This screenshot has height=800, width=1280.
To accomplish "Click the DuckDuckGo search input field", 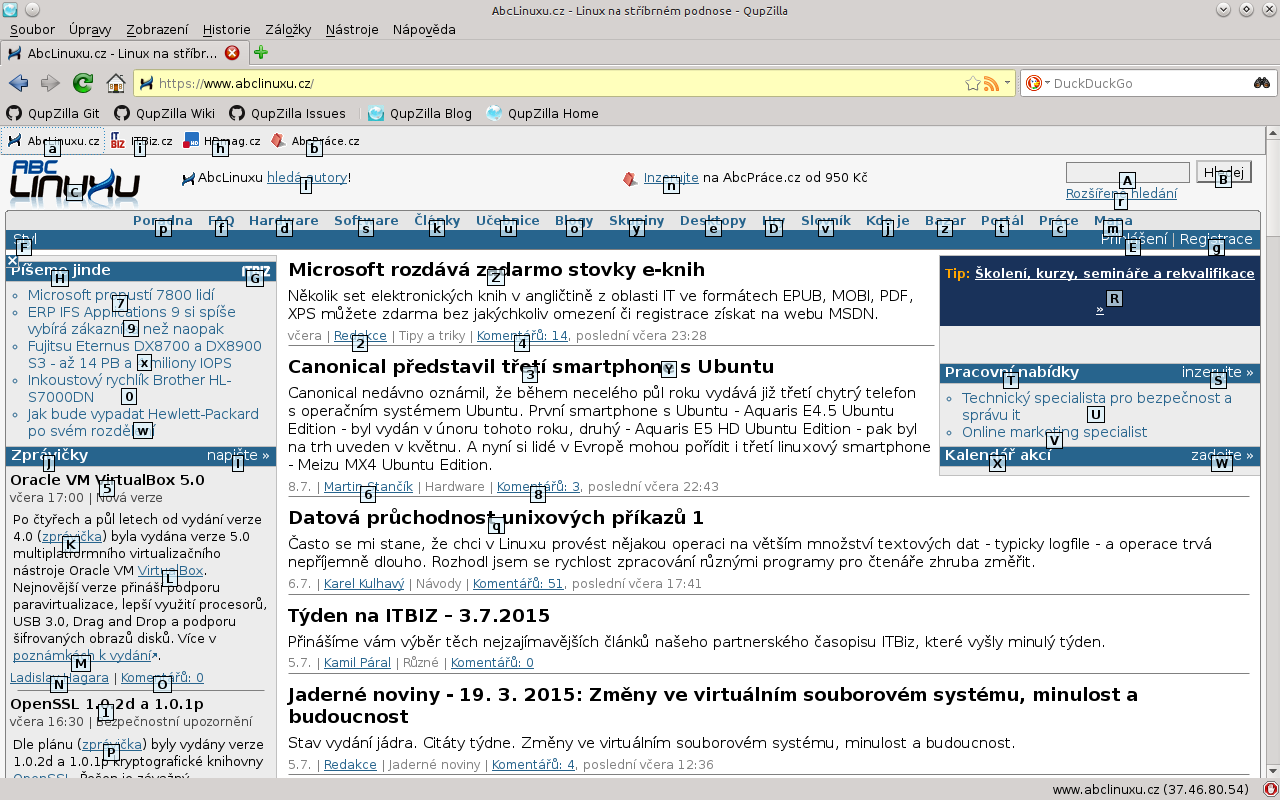I will [1150, 83].
